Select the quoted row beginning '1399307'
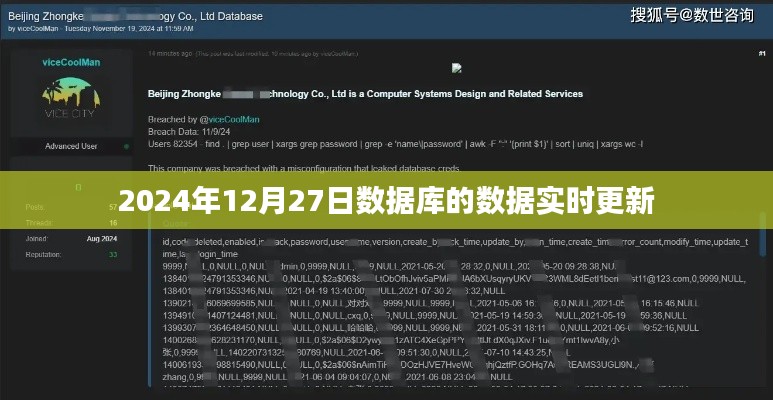Image resolution: width=773 pixels, height=400 pixels. 430,327
